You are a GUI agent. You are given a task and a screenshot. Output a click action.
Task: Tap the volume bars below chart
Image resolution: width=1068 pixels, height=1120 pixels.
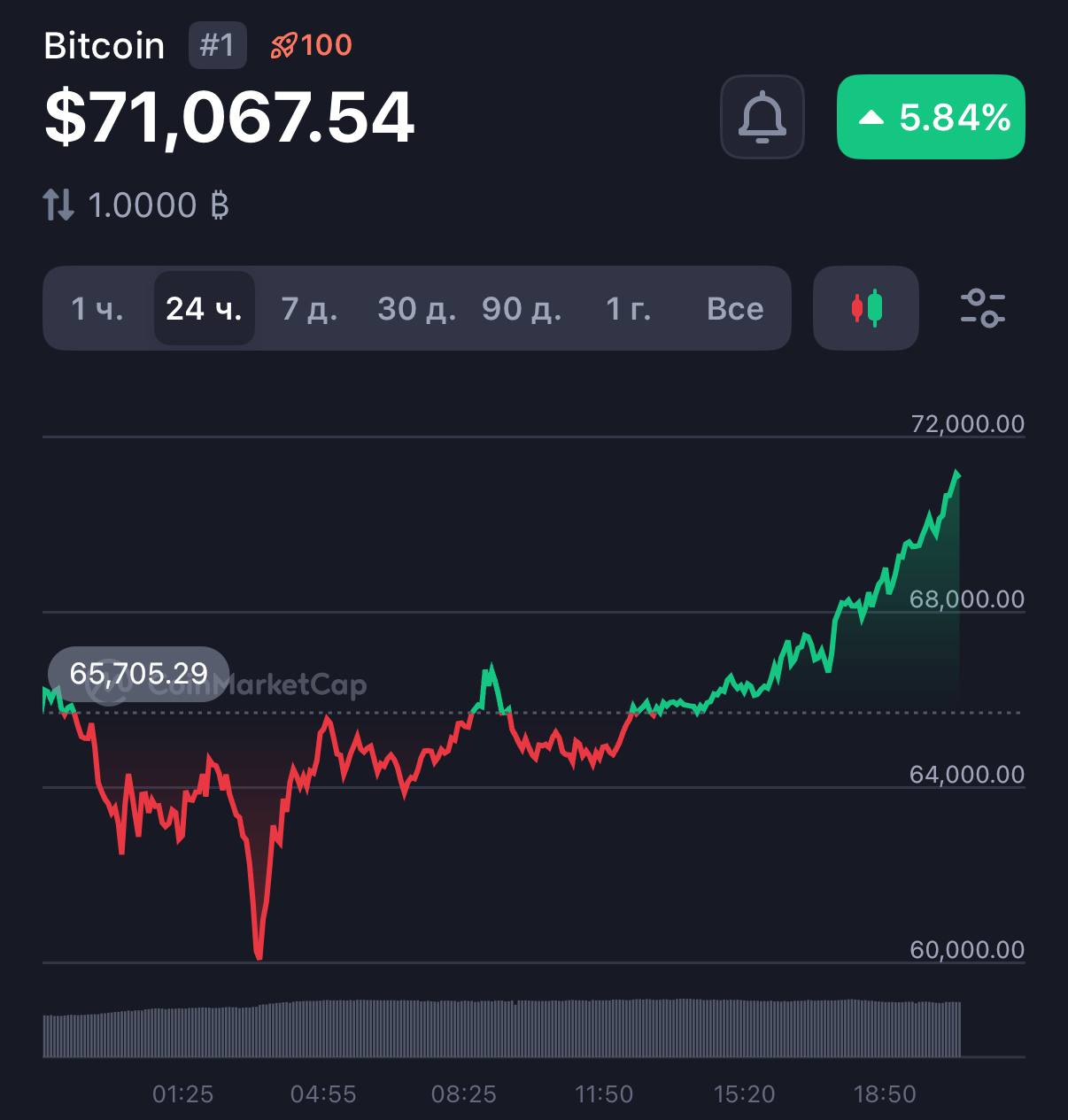click(501, 1029)
